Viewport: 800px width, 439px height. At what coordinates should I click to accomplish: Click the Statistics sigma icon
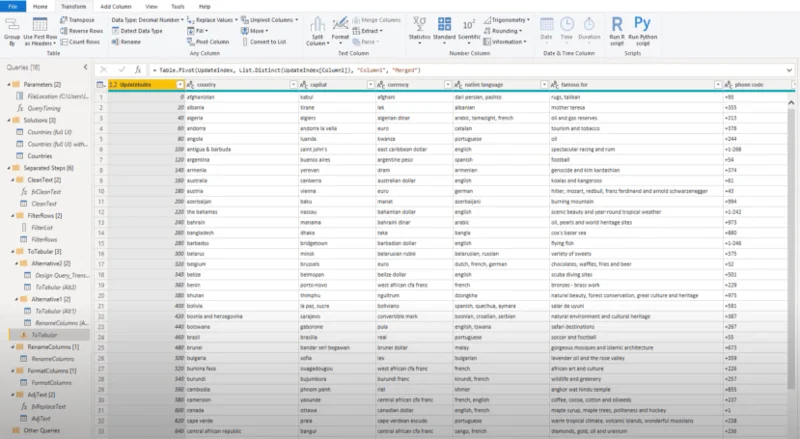click(419, 24)
